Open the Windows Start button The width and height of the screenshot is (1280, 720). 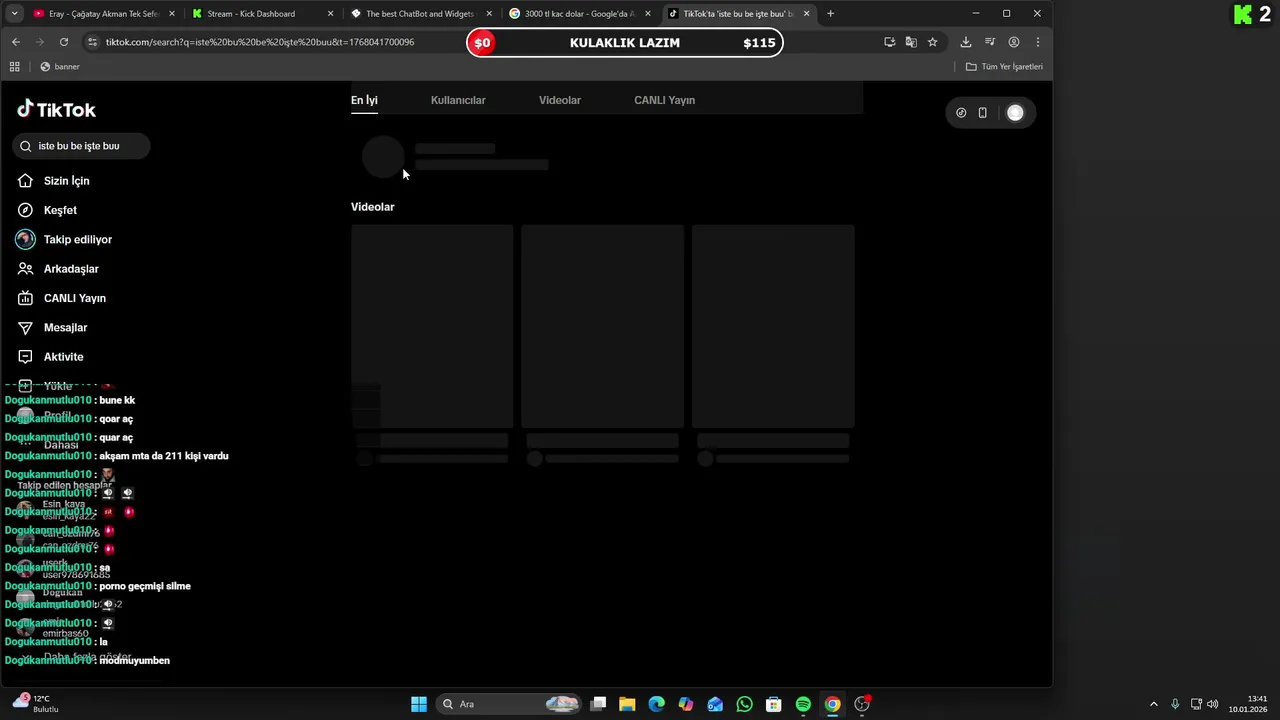click(x=419, y=704)
